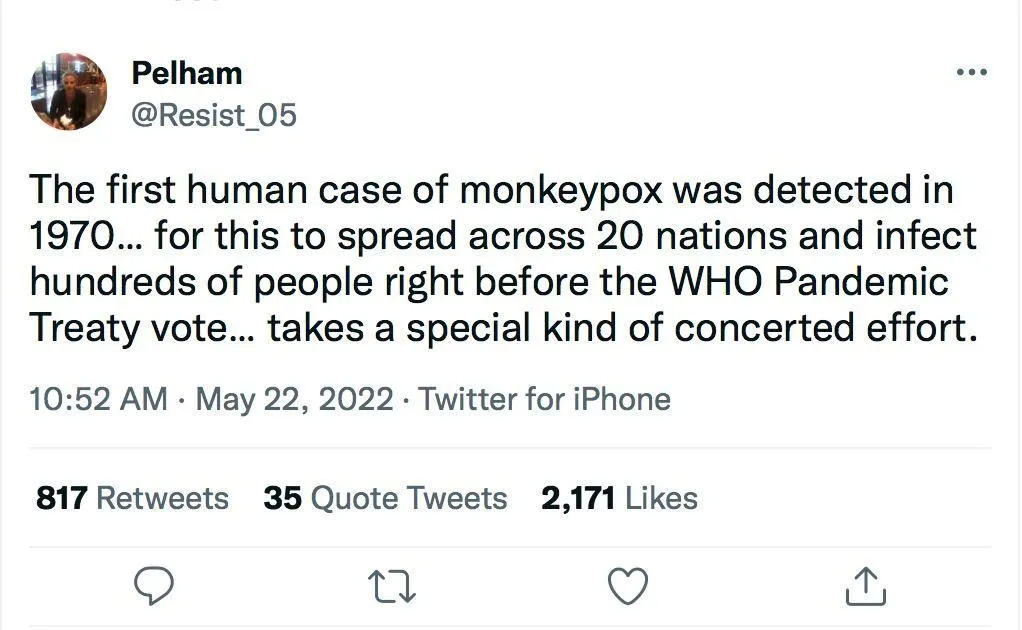Click the words Treaty vote in the tweet
This screenshot has width=1022, height=630.
[x=125, y=328]
